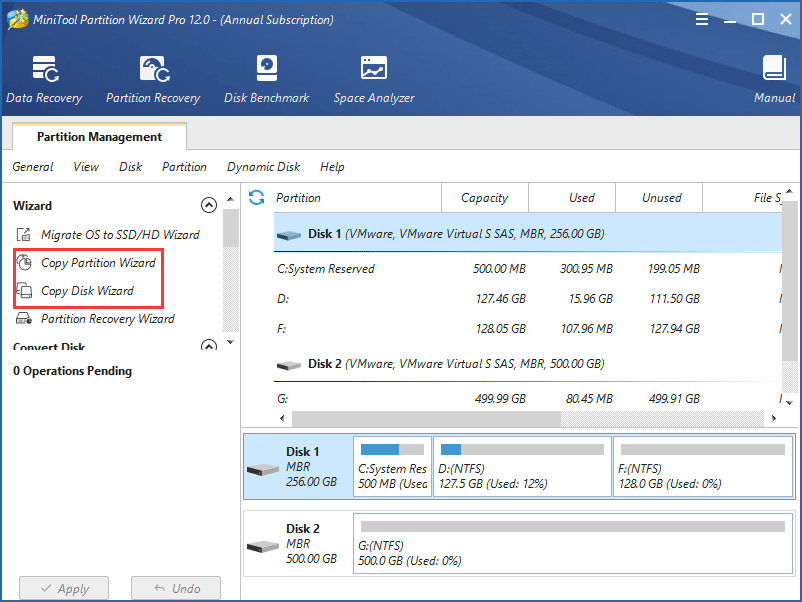
Task: Open the Disk menu
Action: [x=130, y=167]
